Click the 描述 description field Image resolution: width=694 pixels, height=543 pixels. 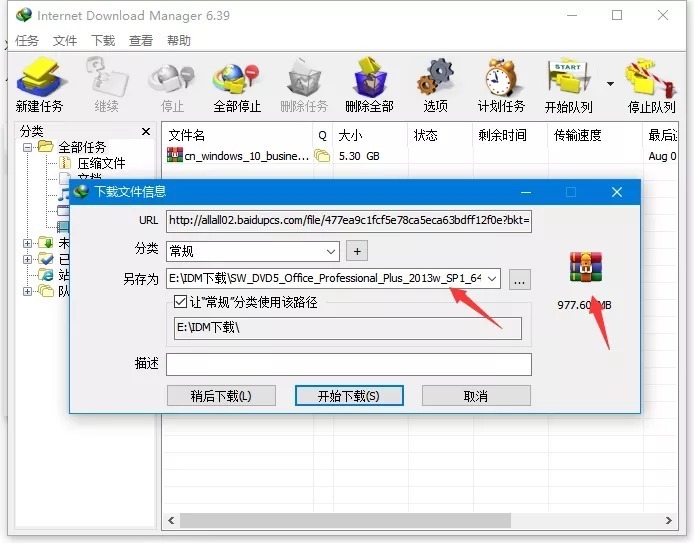pyautogui.click(x=349, y=364)
